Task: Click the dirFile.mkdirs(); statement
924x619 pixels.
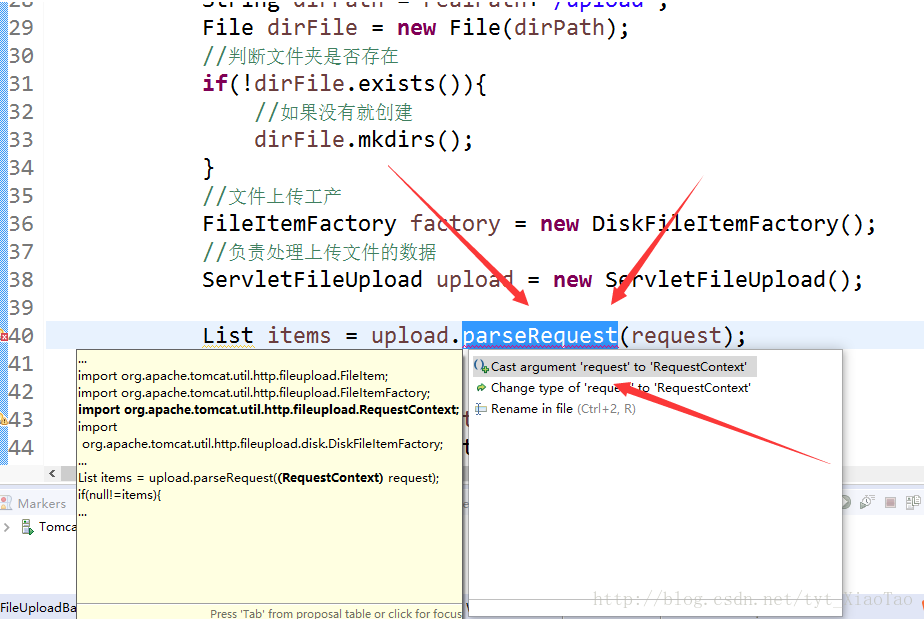Action: 364,140
